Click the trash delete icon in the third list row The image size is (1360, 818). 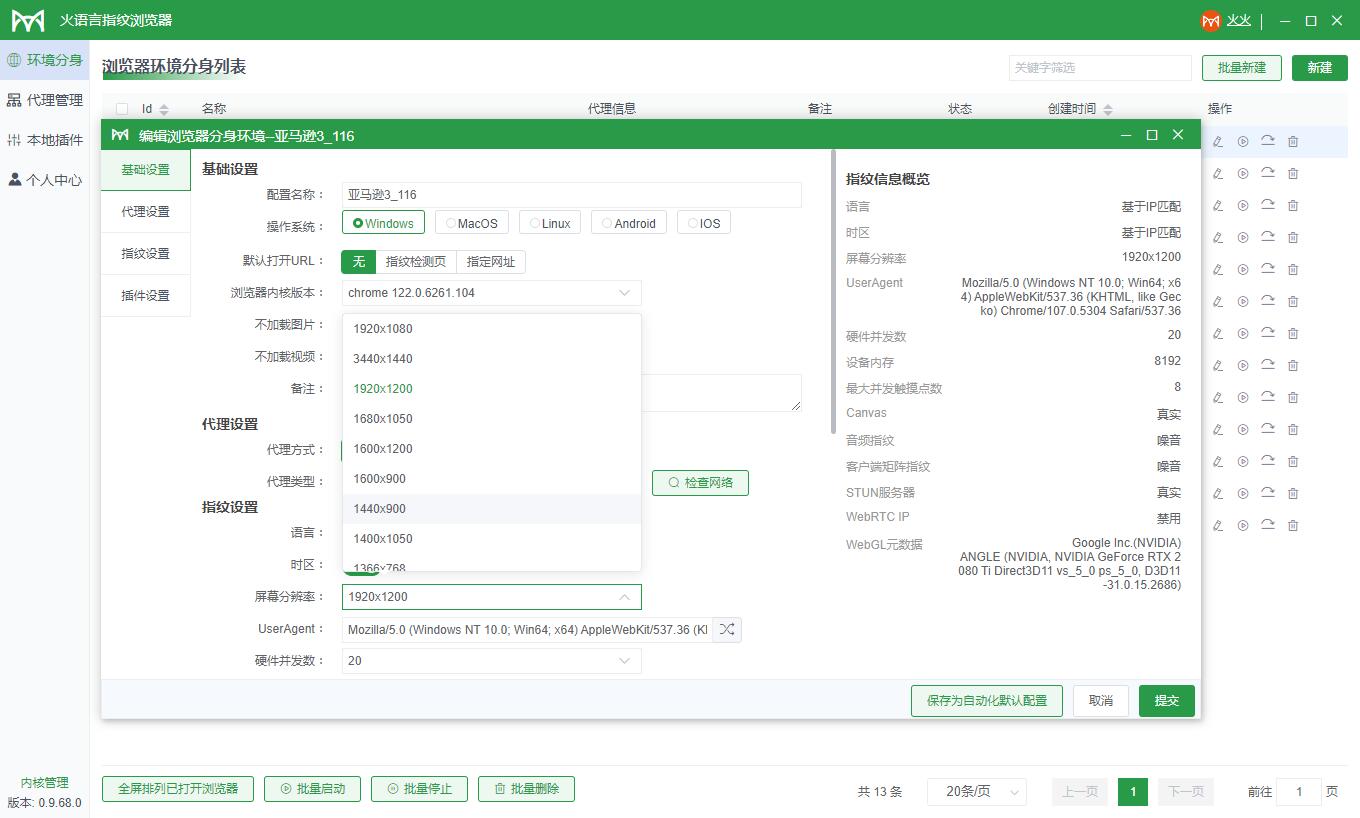[x=1293, y=206]
